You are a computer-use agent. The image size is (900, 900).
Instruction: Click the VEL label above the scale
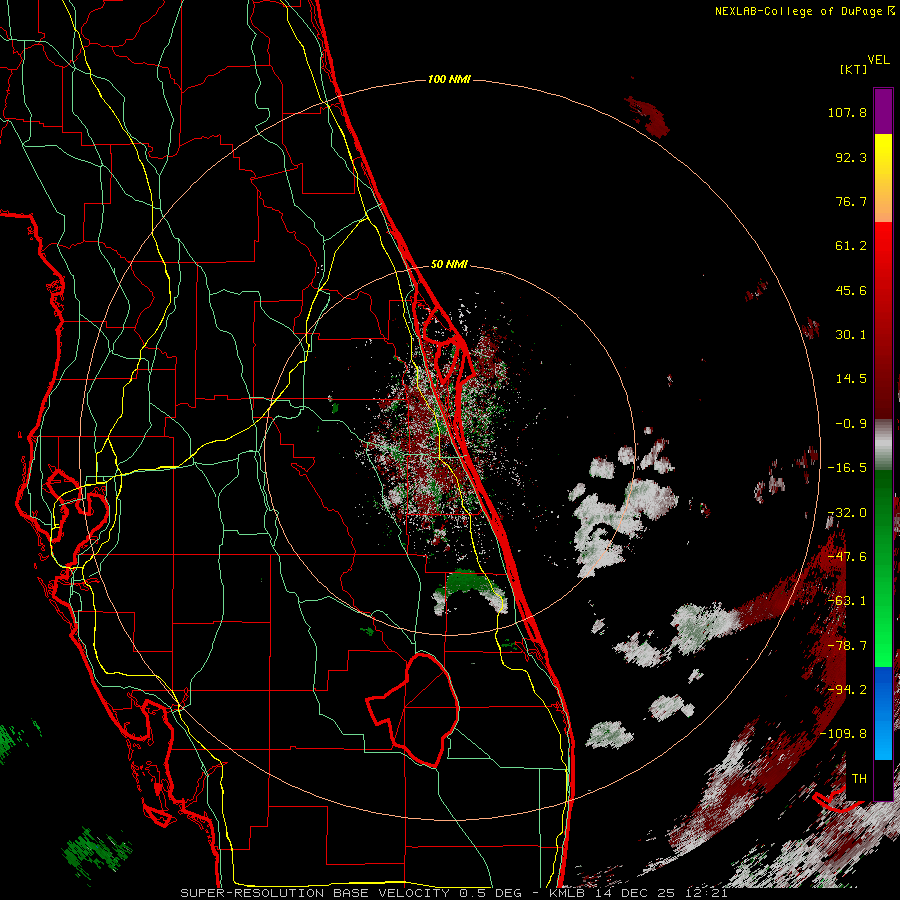(x=878, y=60)
